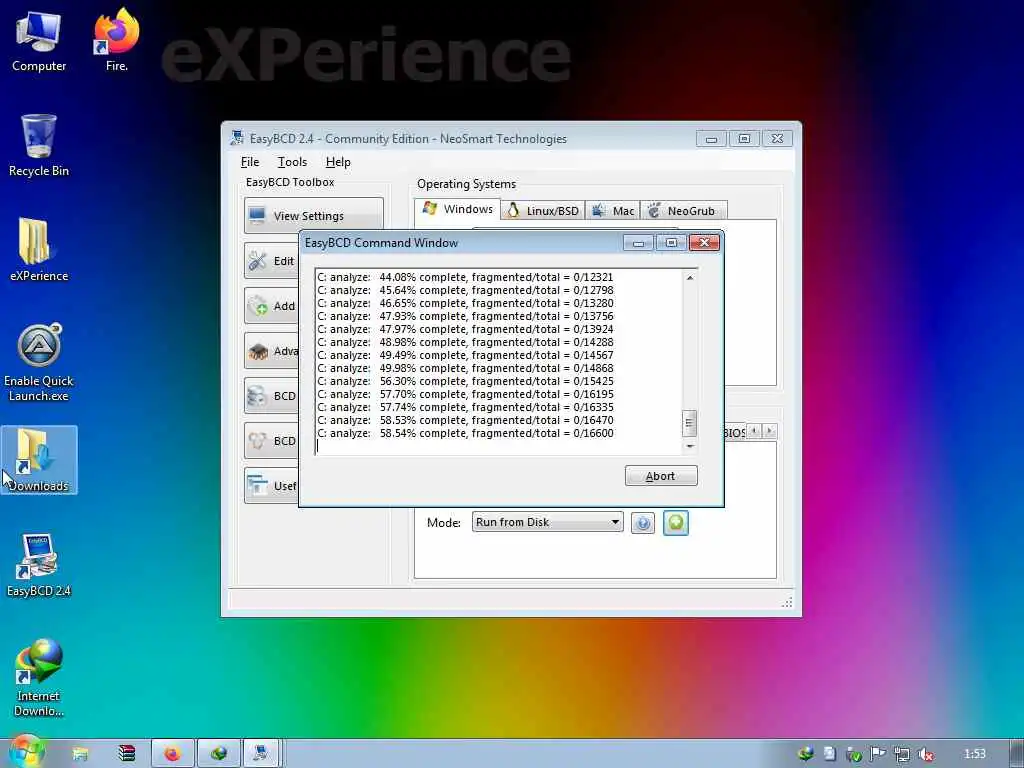
Task: Open the eXPerience folder on desktop
Action: 39,249
